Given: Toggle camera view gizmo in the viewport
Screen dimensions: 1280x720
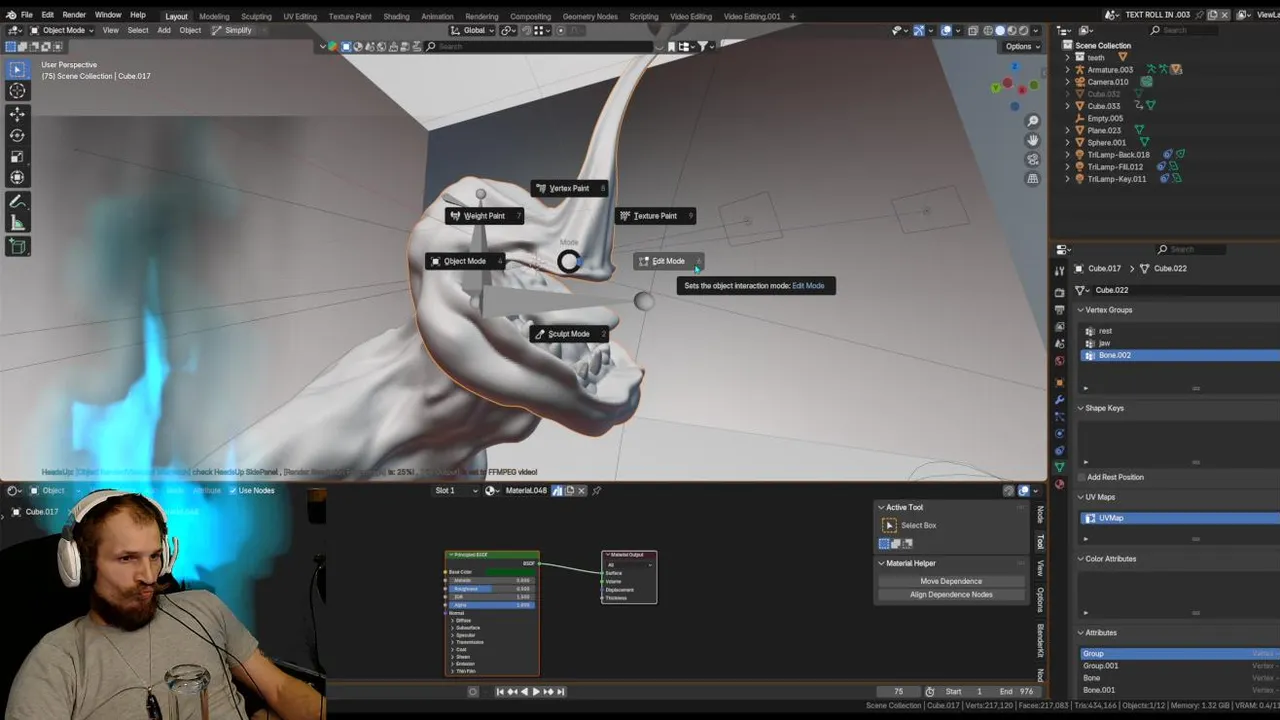Looking at the screenshot, I should 1033,159.
